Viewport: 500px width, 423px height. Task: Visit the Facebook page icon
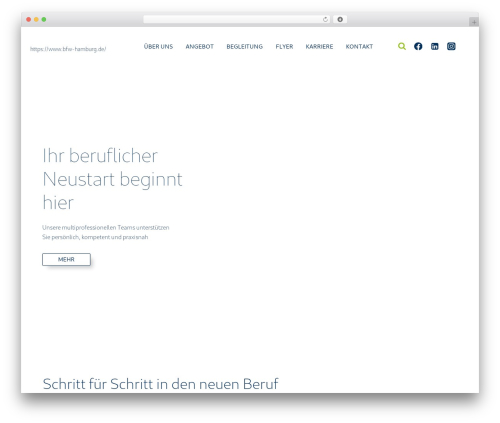pyautogui.click(x=418, y=46)
